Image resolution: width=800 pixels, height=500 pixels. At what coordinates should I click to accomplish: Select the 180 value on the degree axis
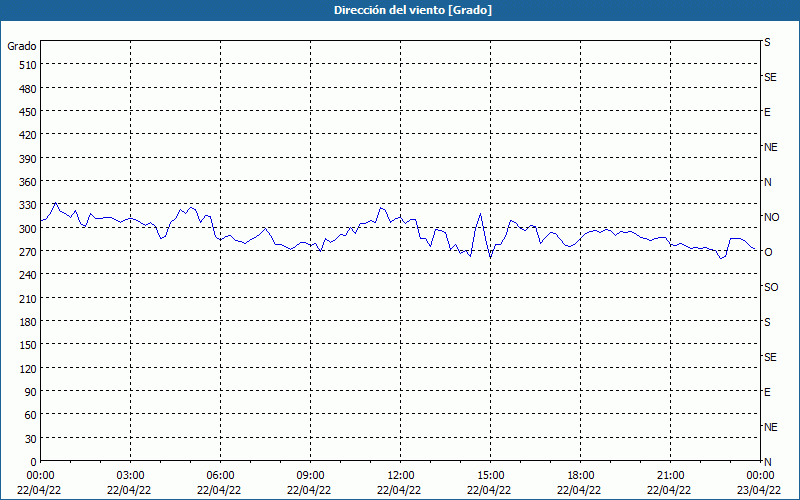click(28, 322)
